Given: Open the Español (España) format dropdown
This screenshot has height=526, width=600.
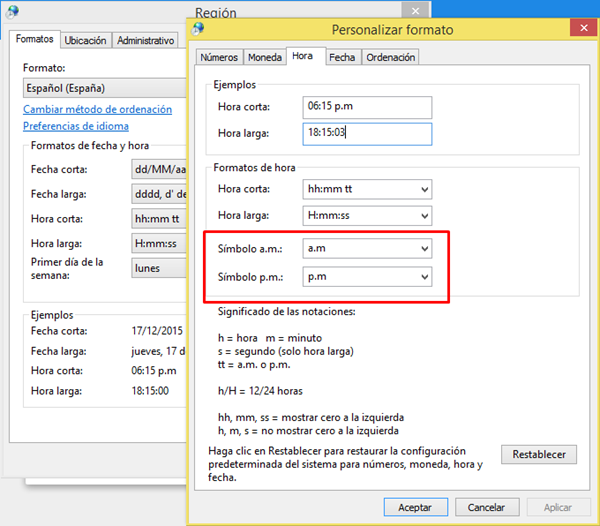Looking at the screenshot, I should (x=100, y=88).
